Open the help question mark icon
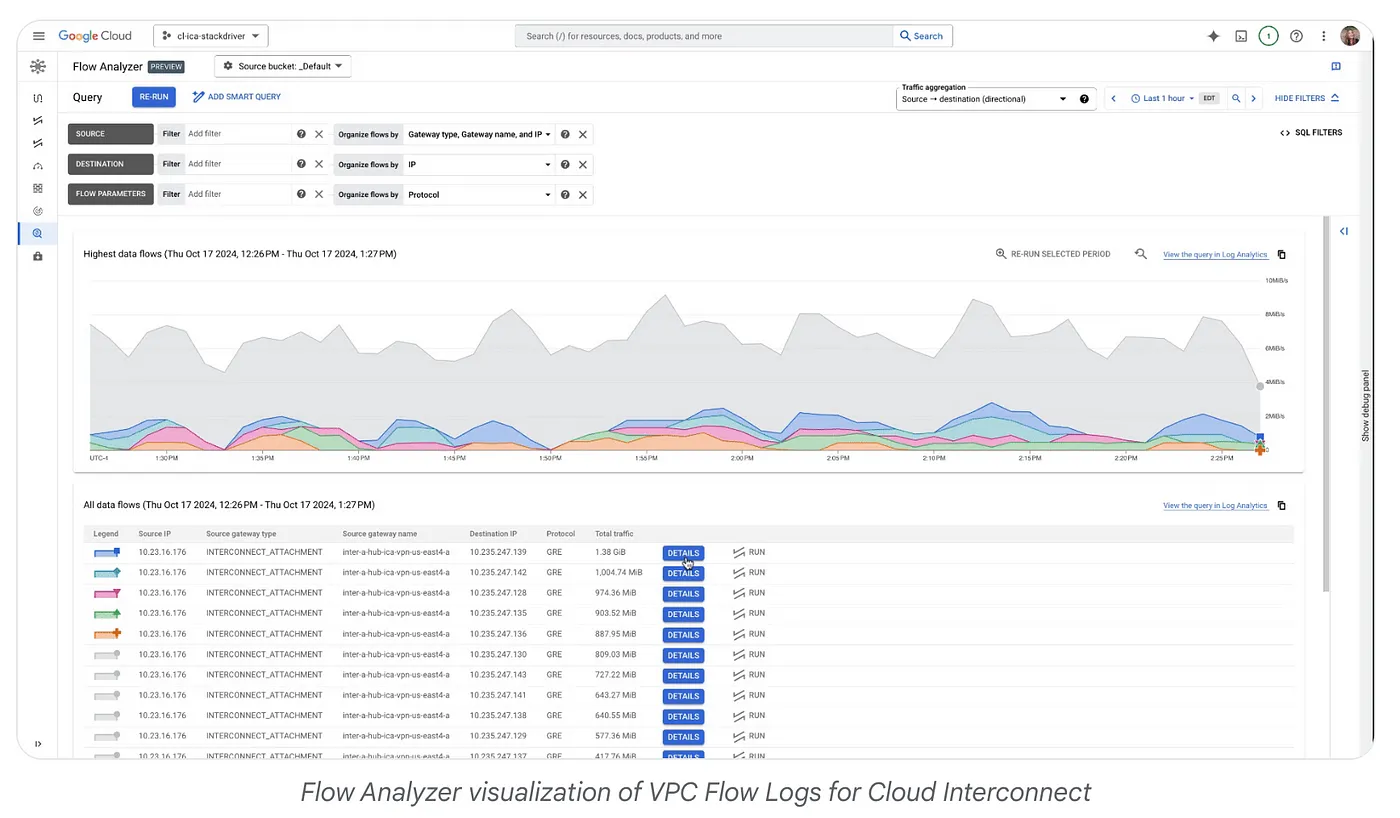The image size is (1400, 818). click(1296, 36)
